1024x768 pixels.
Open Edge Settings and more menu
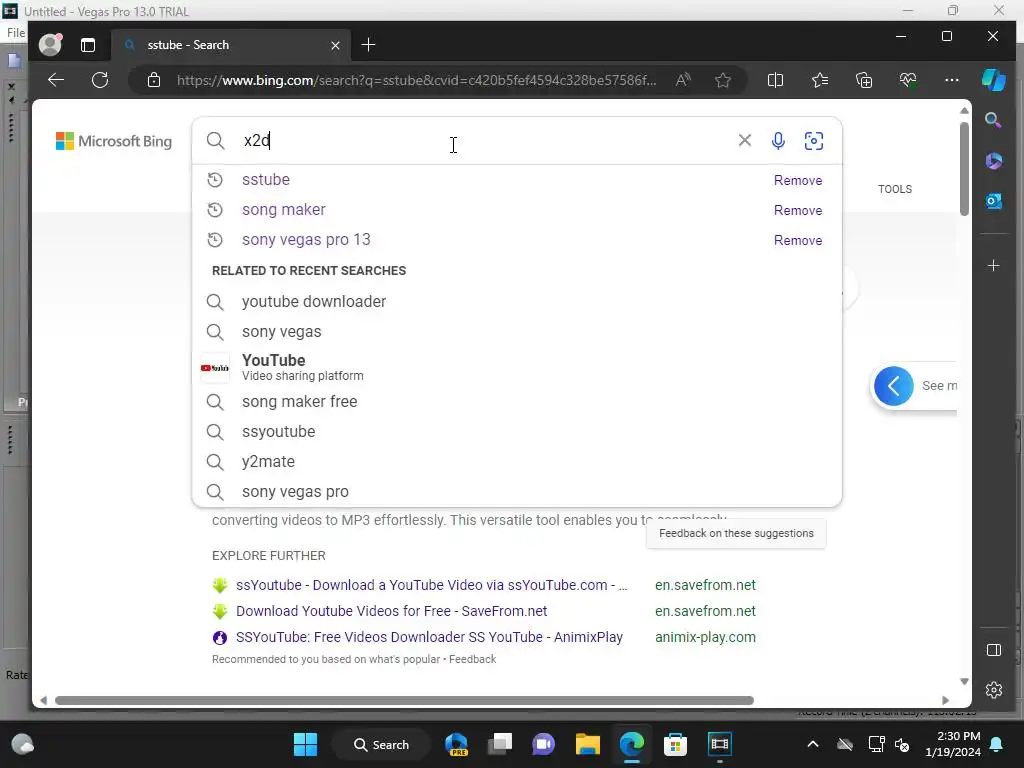(x=952, y=80)
